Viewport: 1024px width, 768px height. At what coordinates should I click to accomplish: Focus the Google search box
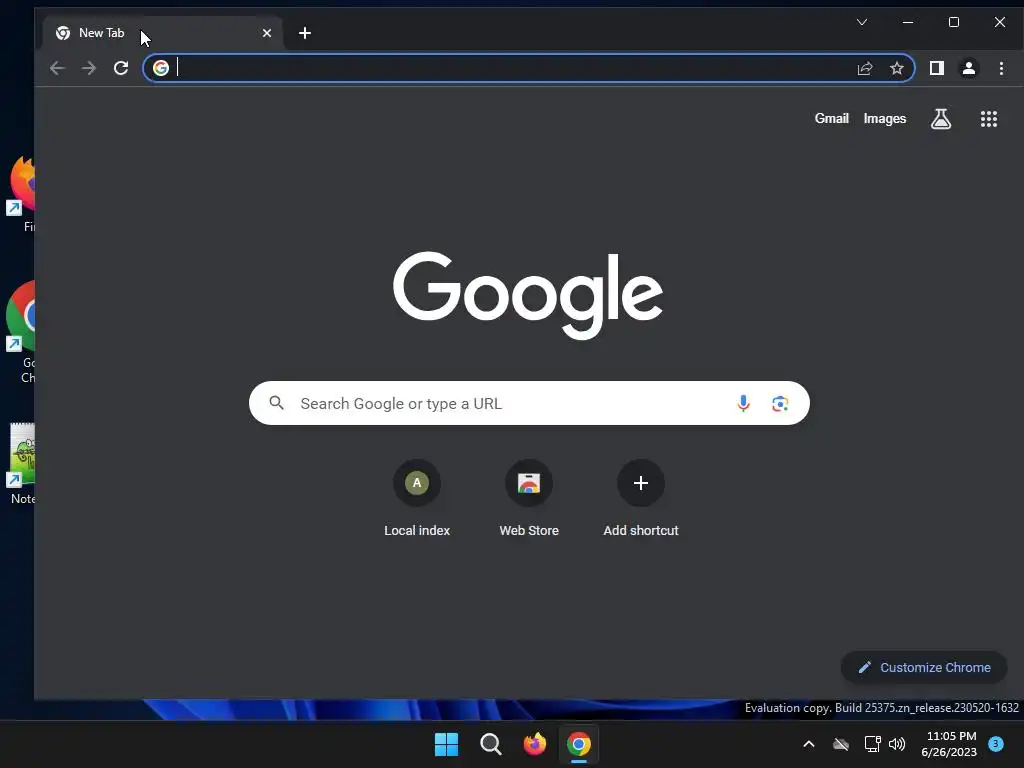(x=529, y=403)
